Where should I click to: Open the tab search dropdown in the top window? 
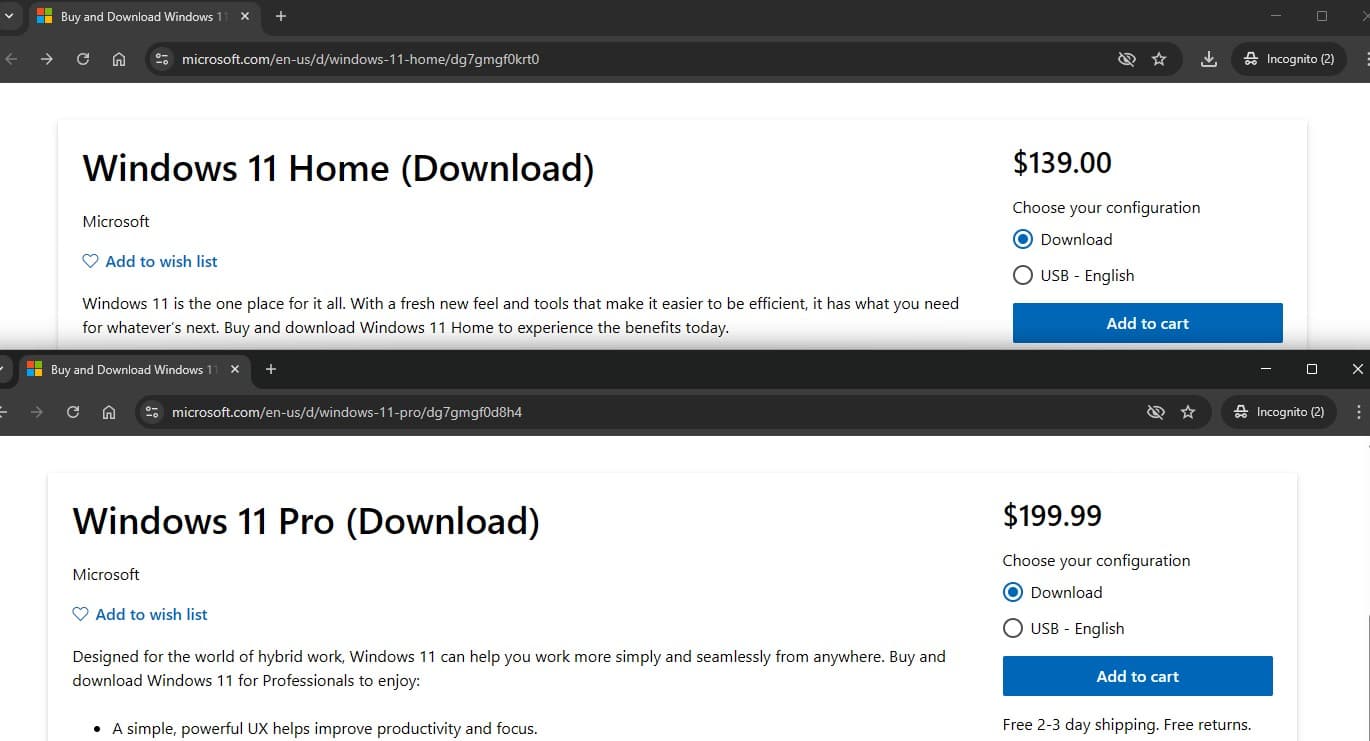tap(9, 16)
